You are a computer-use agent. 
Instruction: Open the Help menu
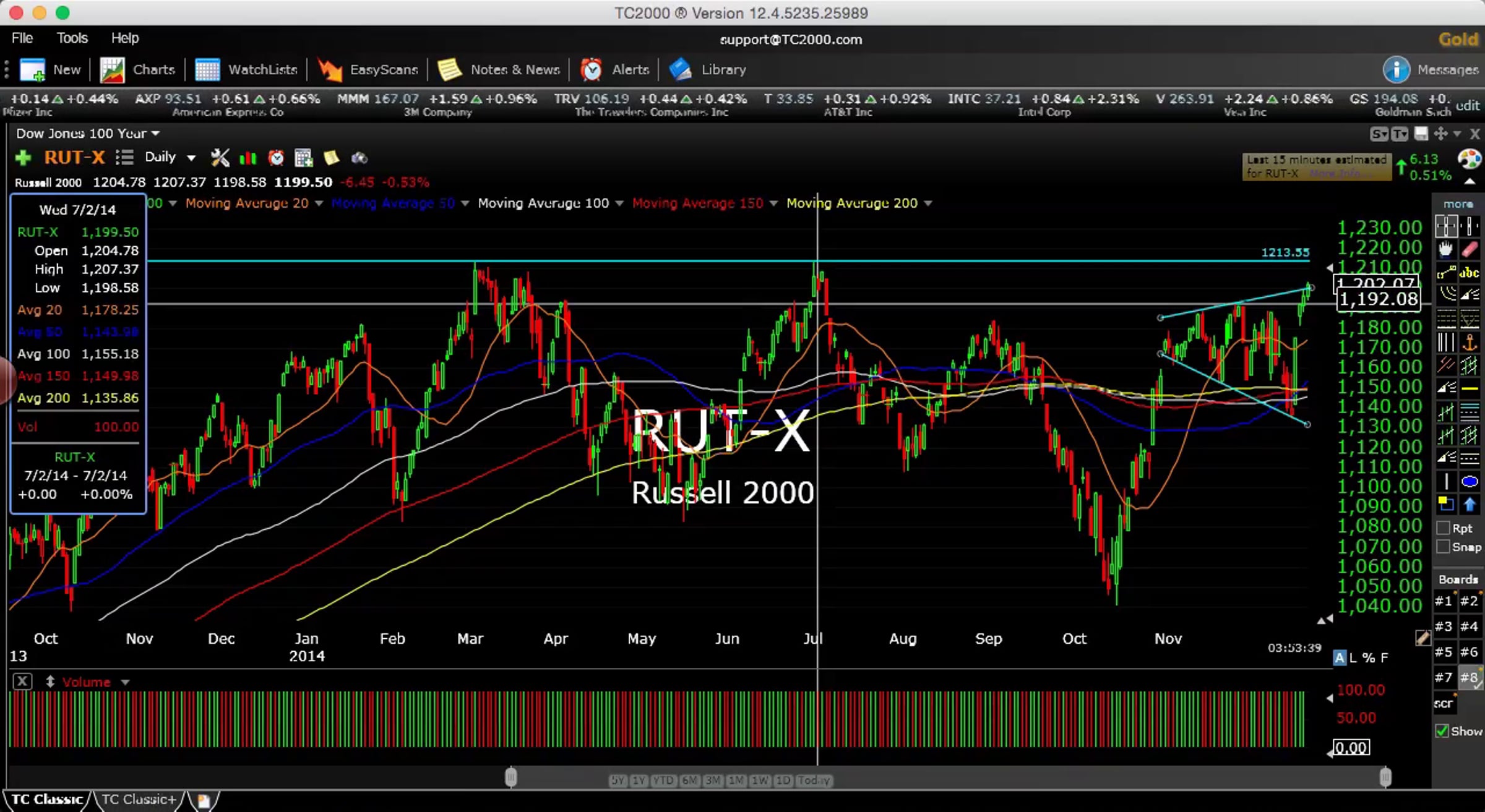[125, 38]
